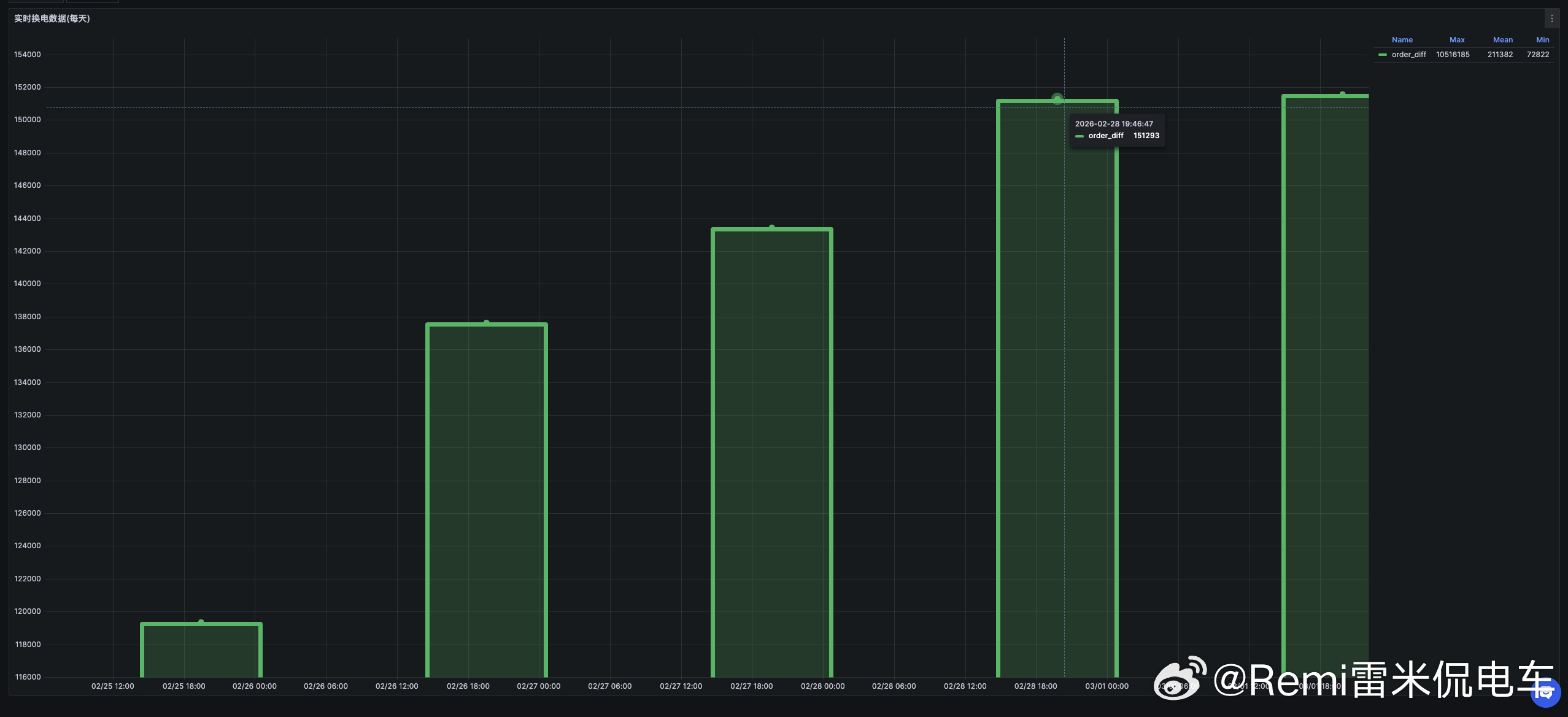Click the highlighted 02-28 data point marker
The image size is (1568, 717).
coord(1057,99)
